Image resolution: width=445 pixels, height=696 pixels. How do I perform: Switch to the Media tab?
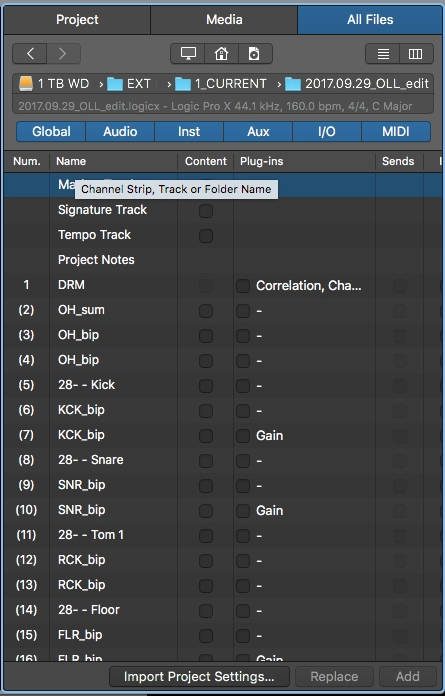click(x=224, y=20)
